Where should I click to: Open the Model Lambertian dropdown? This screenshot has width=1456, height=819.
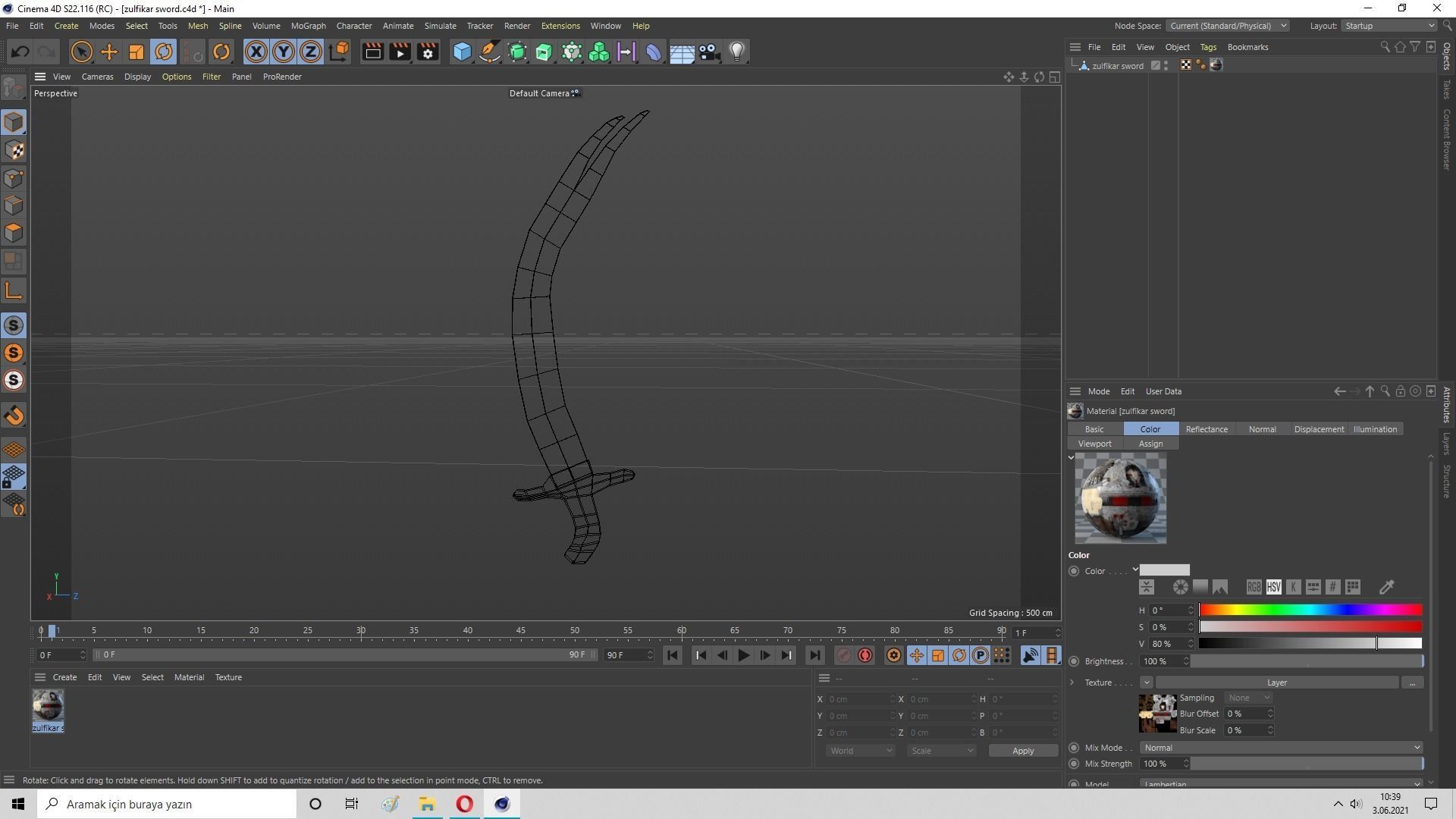click(x=1281, y=783)
